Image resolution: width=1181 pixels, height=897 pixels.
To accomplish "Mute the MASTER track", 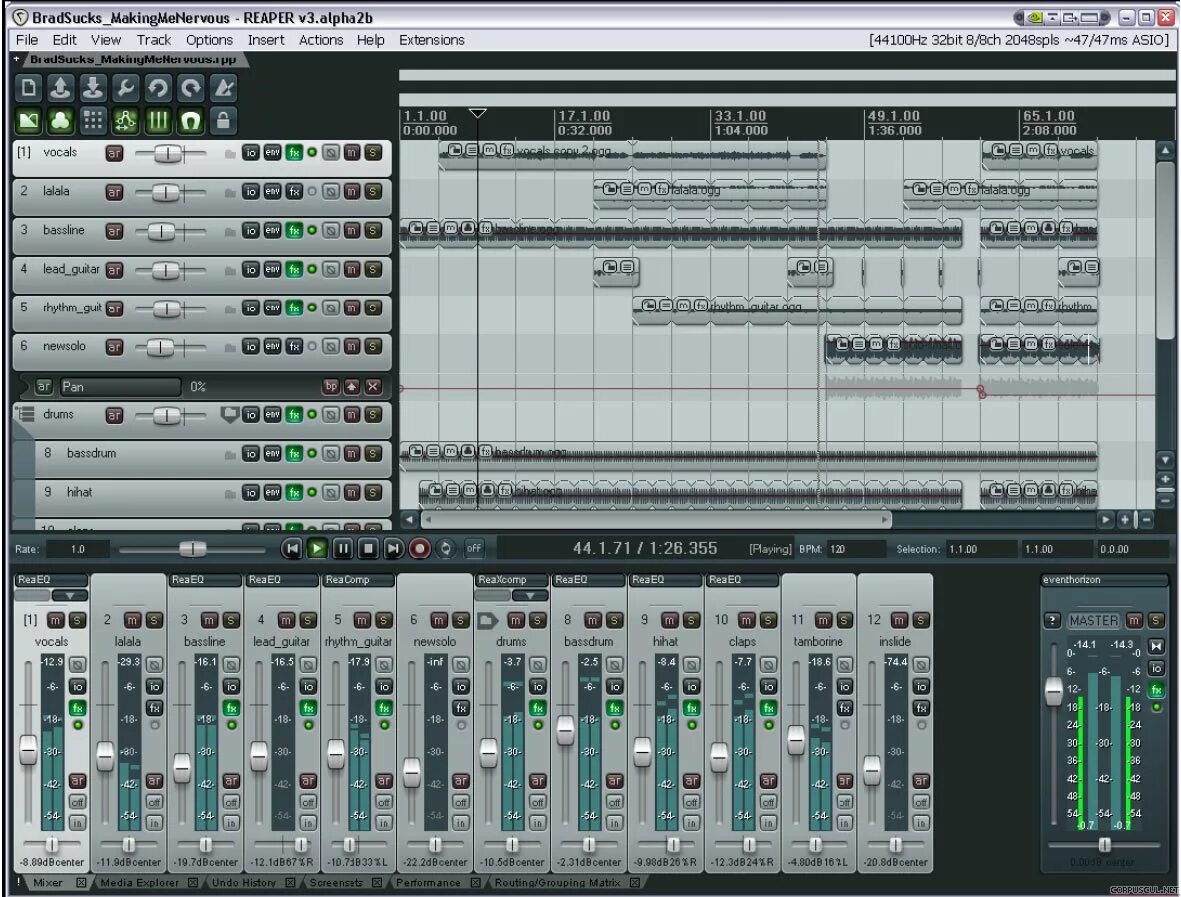I will [x=1134, y=621].
